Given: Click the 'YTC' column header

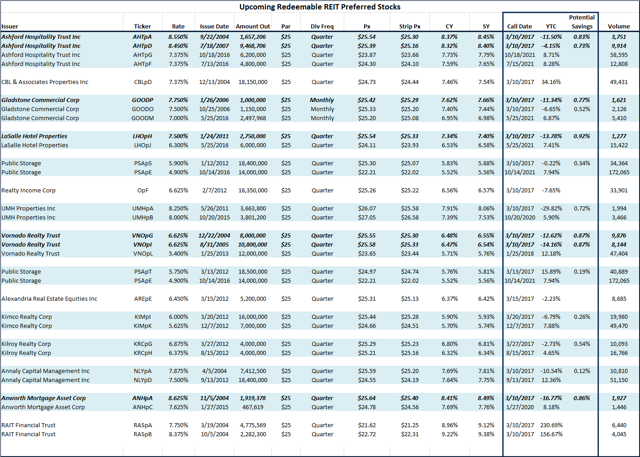Looking at the screenshot, I should click(x=551, y=27).
